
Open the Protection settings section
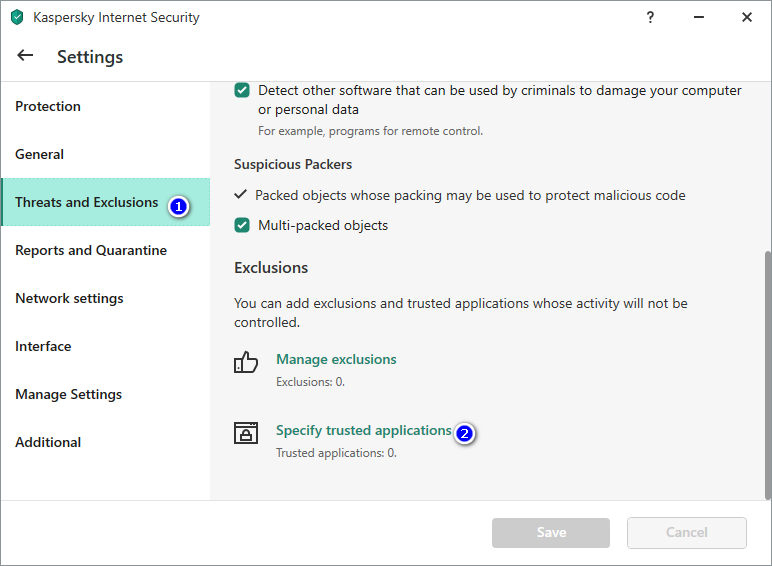48,106
